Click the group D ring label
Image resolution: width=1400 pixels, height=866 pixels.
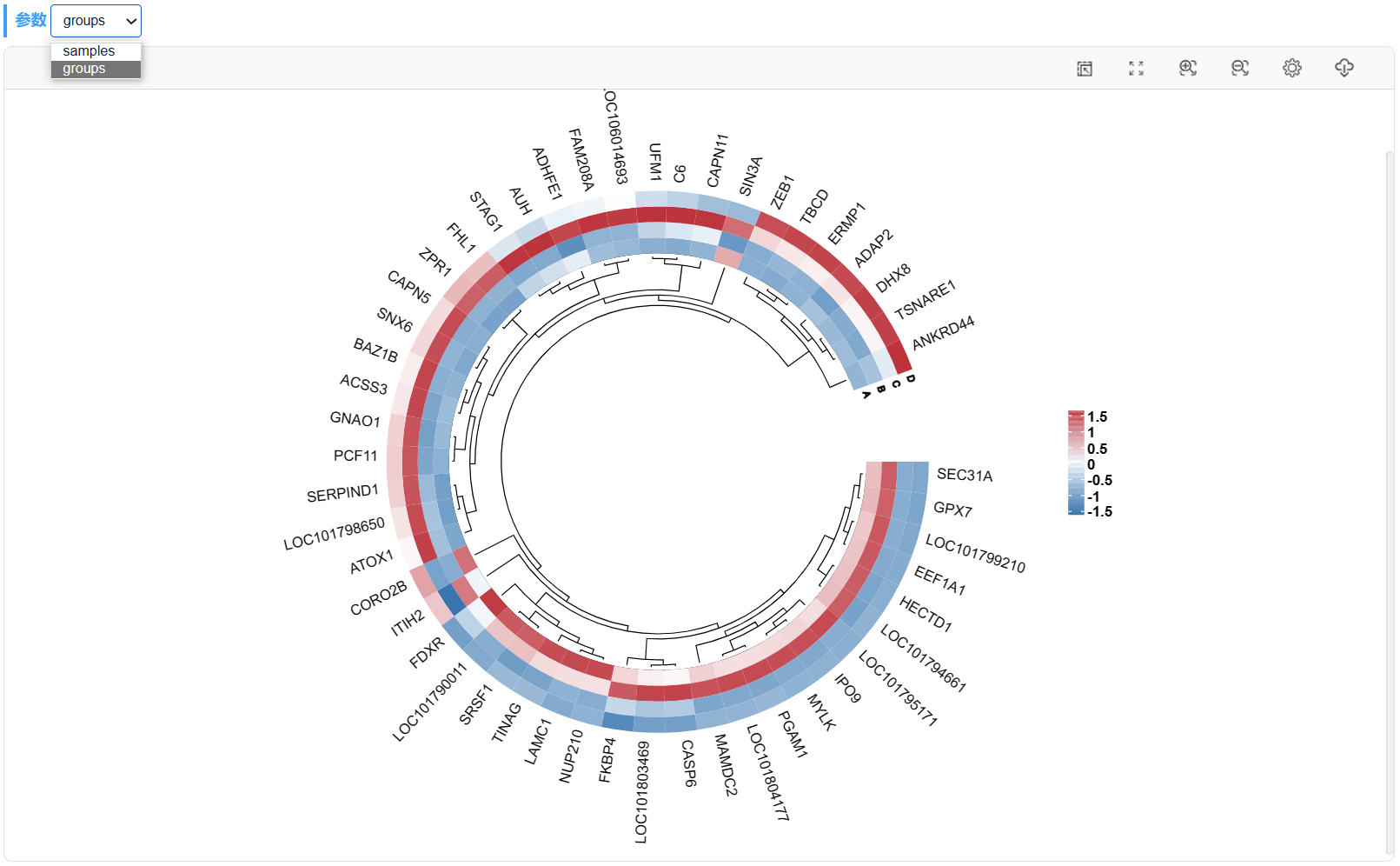(910, 379)
